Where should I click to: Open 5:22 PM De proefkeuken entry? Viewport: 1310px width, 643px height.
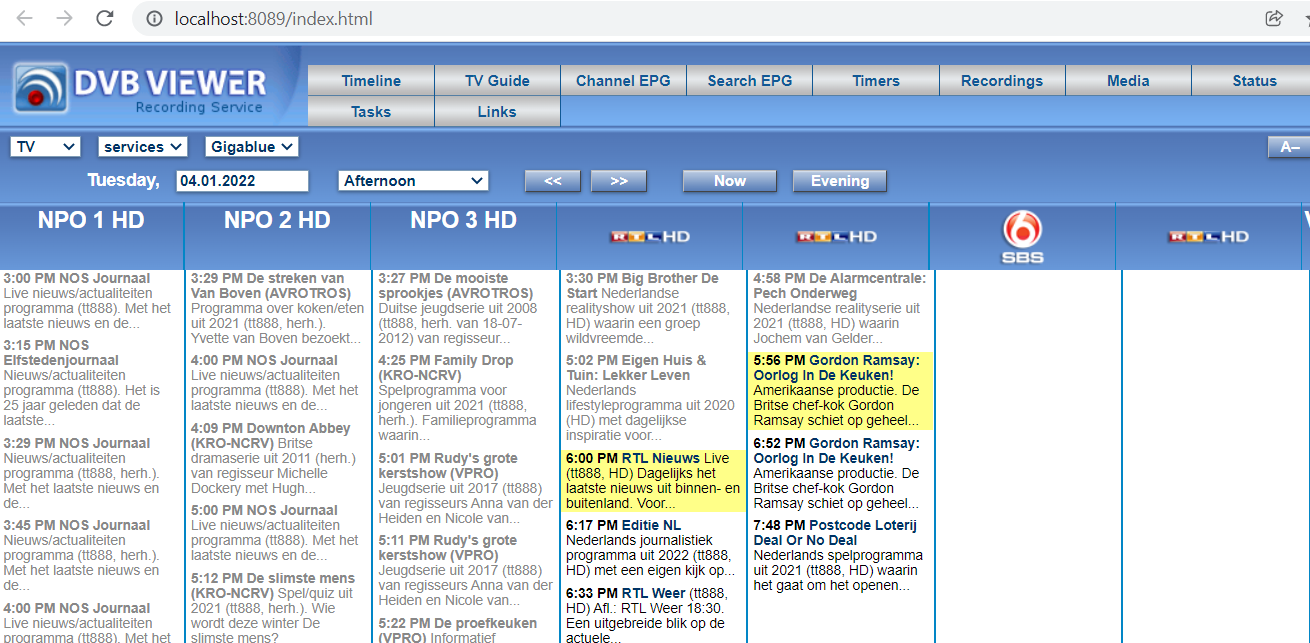click(465, 629)
